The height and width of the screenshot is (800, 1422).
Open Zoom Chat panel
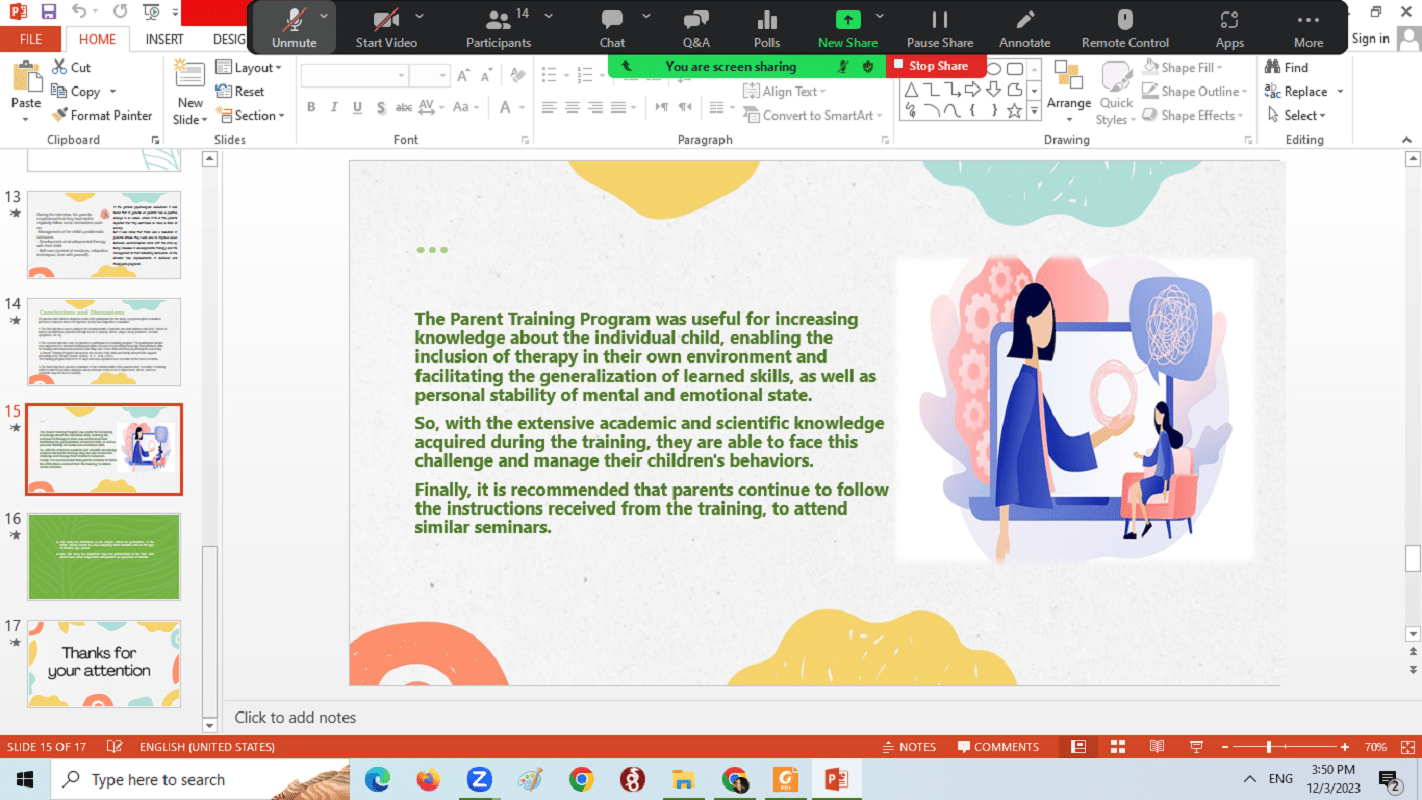tap(612, 28)
